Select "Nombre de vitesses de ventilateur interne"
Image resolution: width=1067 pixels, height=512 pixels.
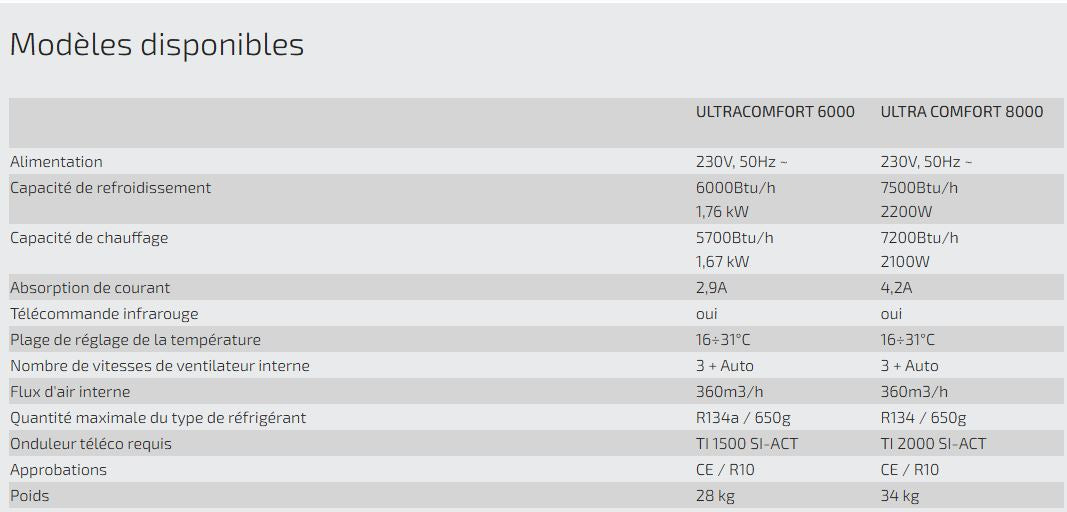point(160,366)
